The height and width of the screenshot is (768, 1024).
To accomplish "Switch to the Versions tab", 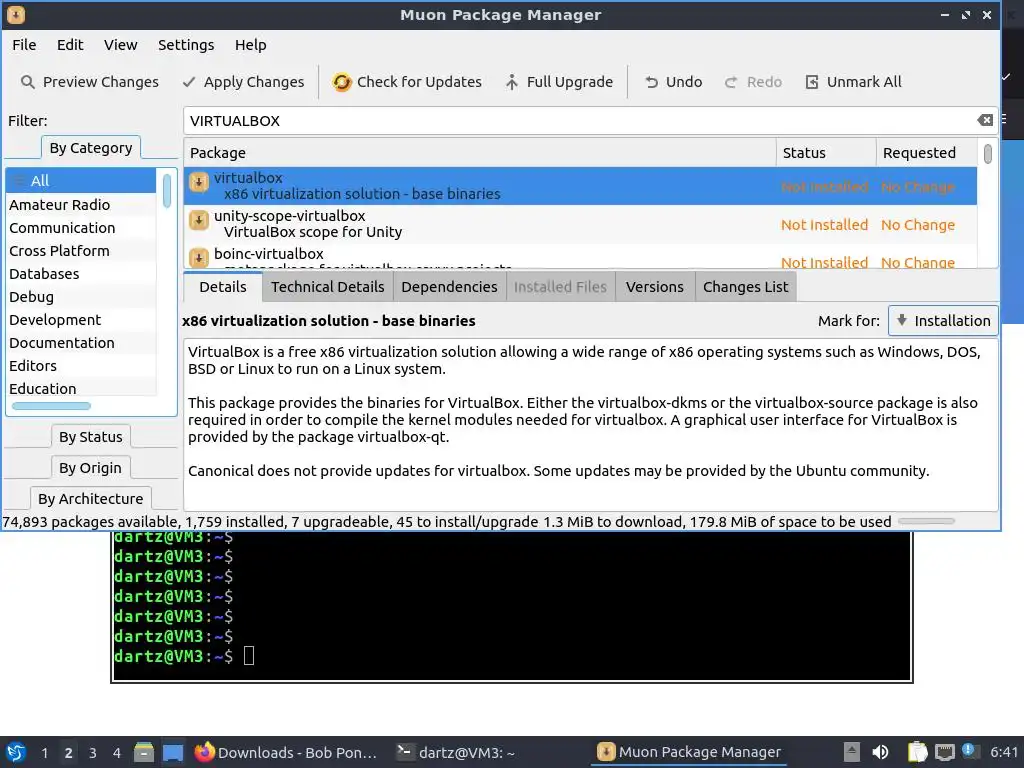I will click(654, 287).
